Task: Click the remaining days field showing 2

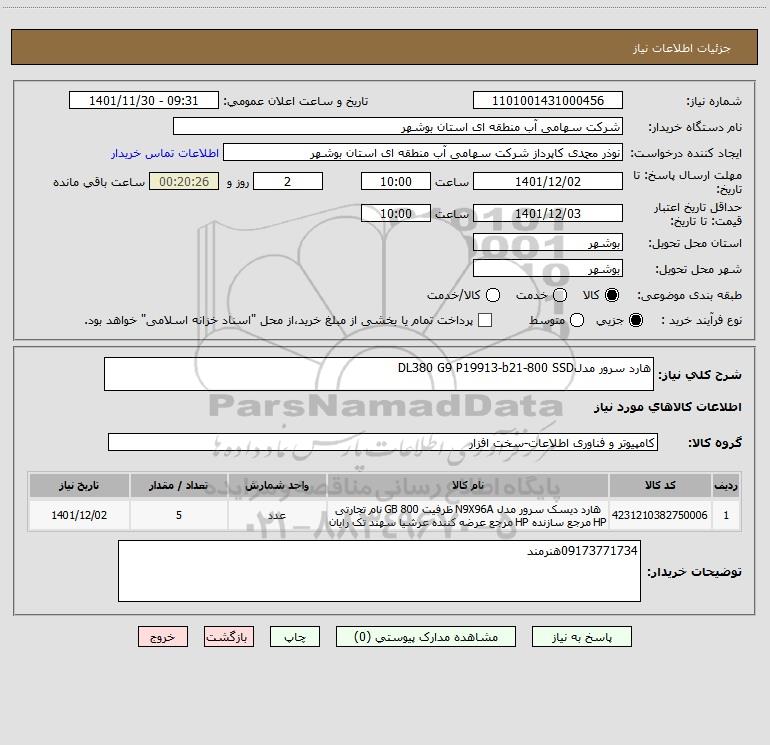Action: 288,181
